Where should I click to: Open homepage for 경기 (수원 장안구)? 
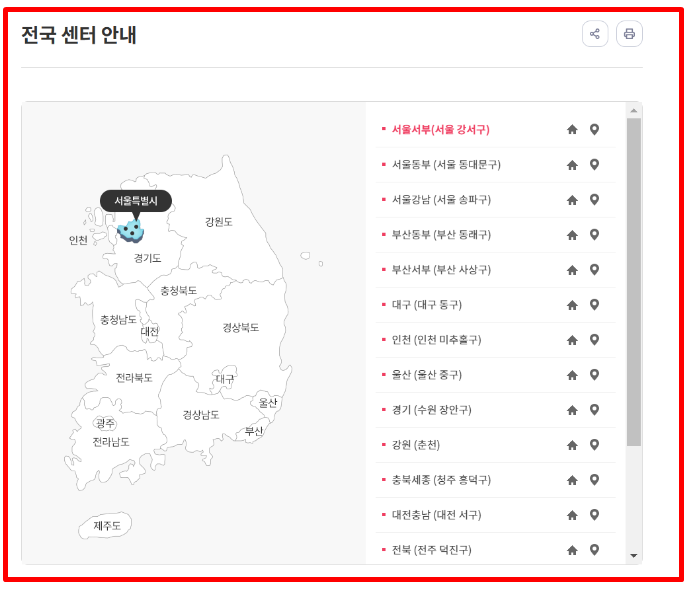pos(572,410)
